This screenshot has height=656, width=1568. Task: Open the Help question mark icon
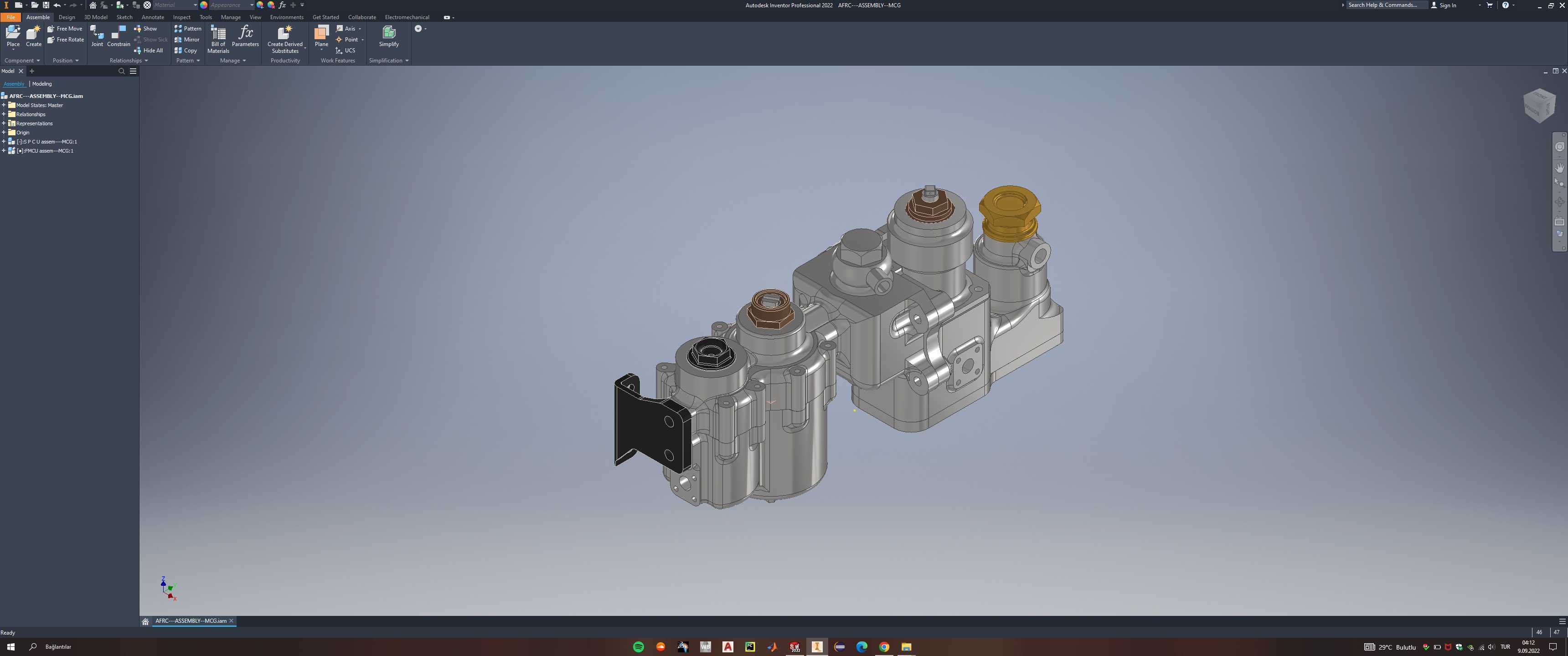point(1505,5)
